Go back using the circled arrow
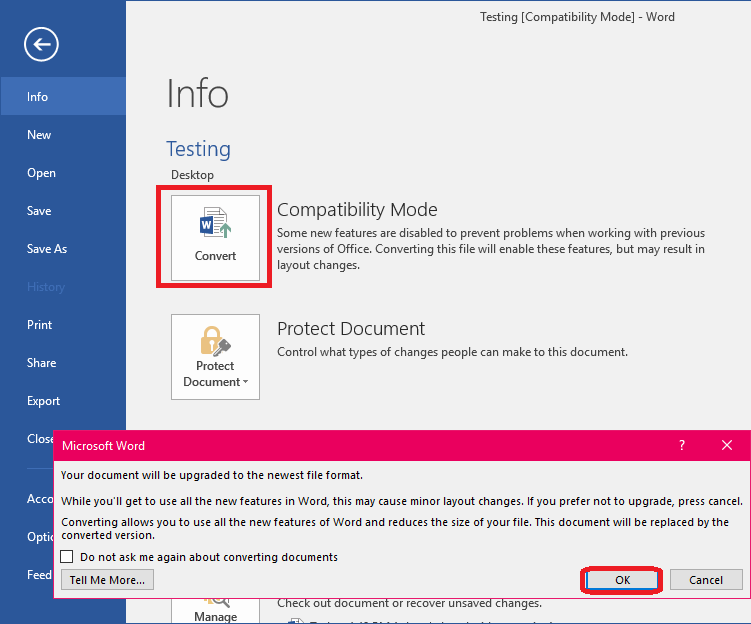 [x=41, y=44]
